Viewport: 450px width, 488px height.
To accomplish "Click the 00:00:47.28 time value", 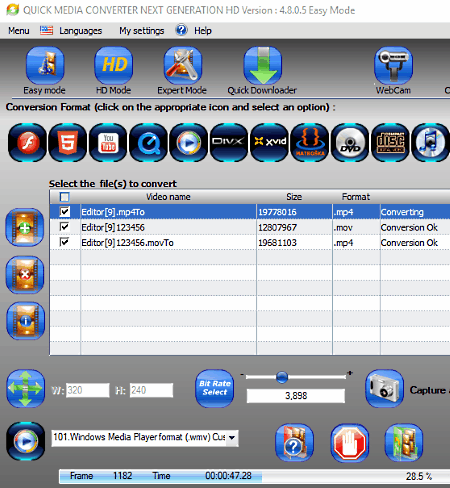I will click(228, 476).
